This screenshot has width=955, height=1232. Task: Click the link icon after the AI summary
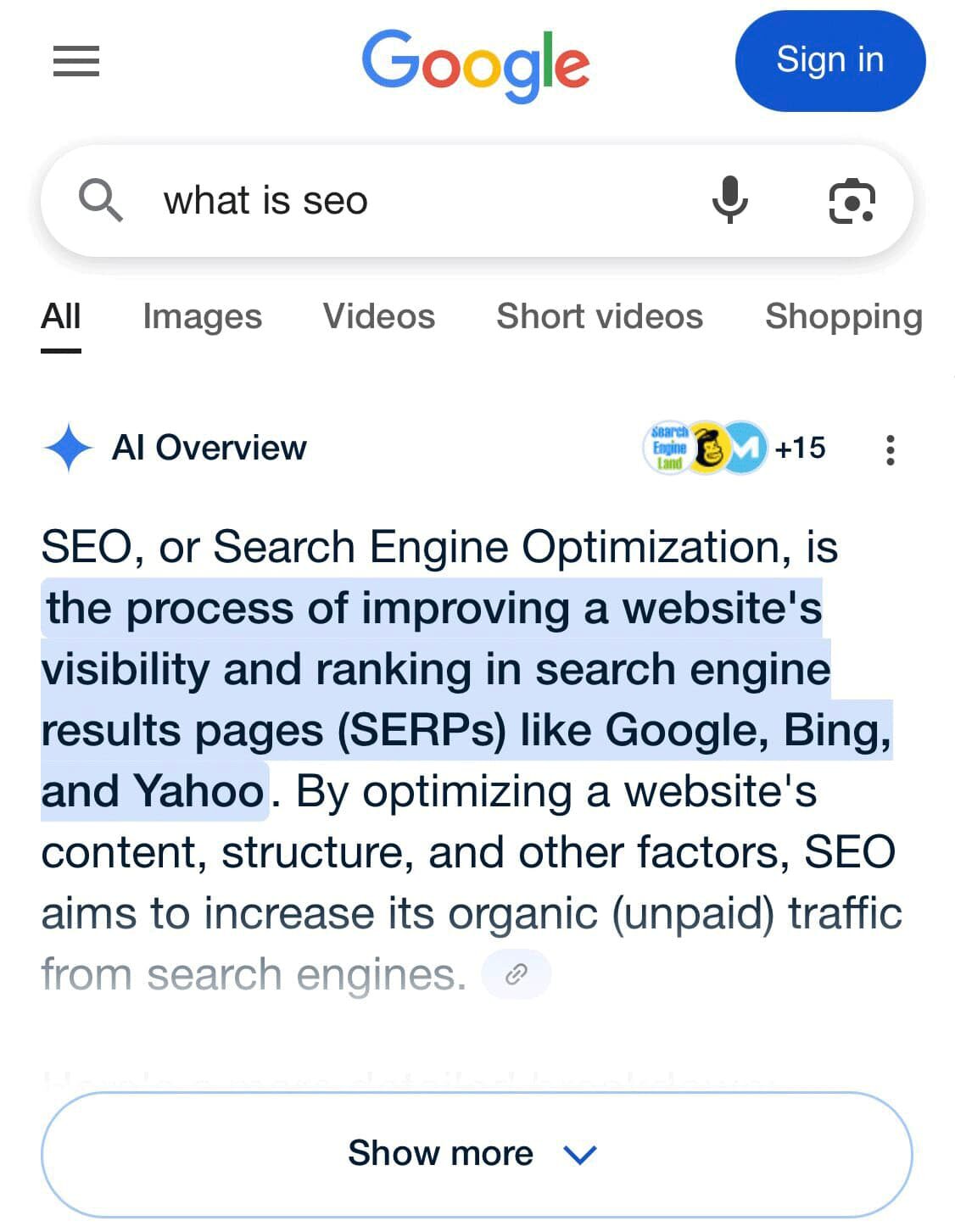(517, 973)
